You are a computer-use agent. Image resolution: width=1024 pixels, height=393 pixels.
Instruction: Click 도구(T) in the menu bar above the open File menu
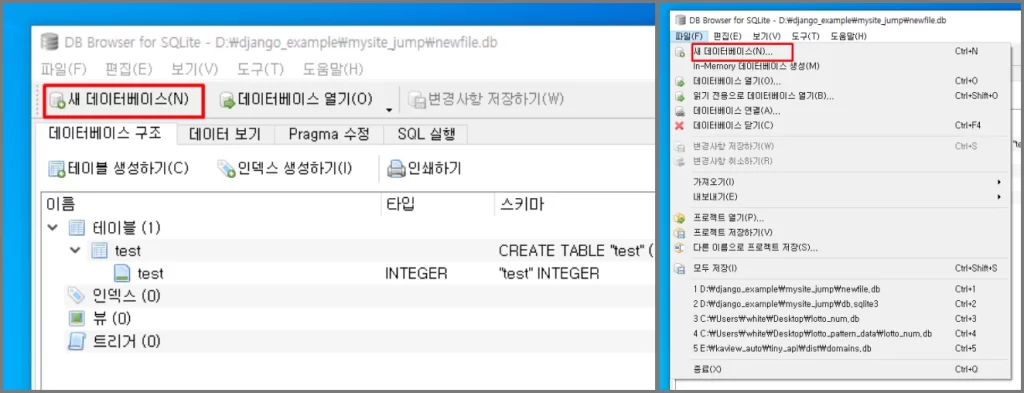tap(806, 37)
